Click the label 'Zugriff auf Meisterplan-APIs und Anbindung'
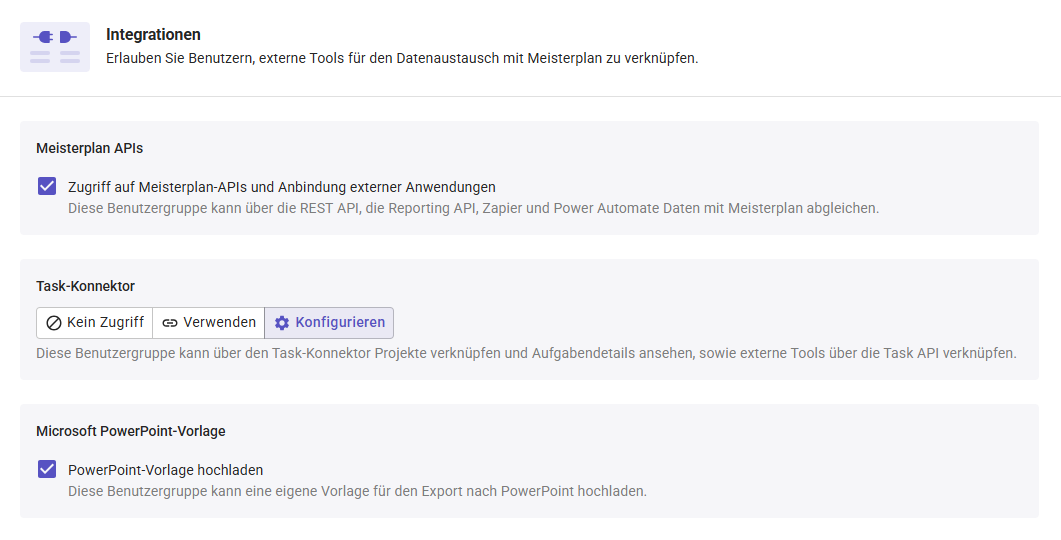The width and height of the screenshot is (1061, 540). (x=281, y=187)
